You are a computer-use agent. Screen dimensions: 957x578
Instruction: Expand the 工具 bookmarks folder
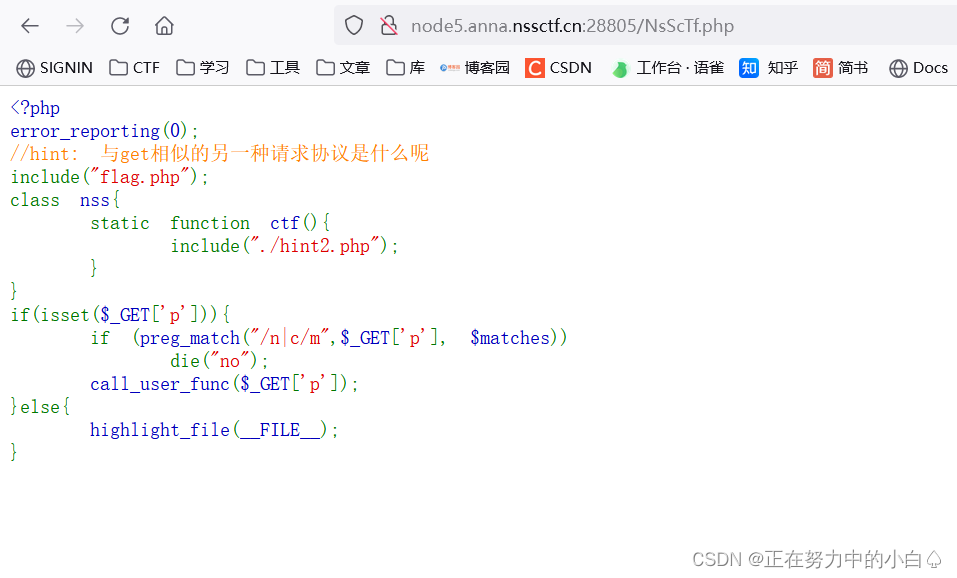(271, 68)
